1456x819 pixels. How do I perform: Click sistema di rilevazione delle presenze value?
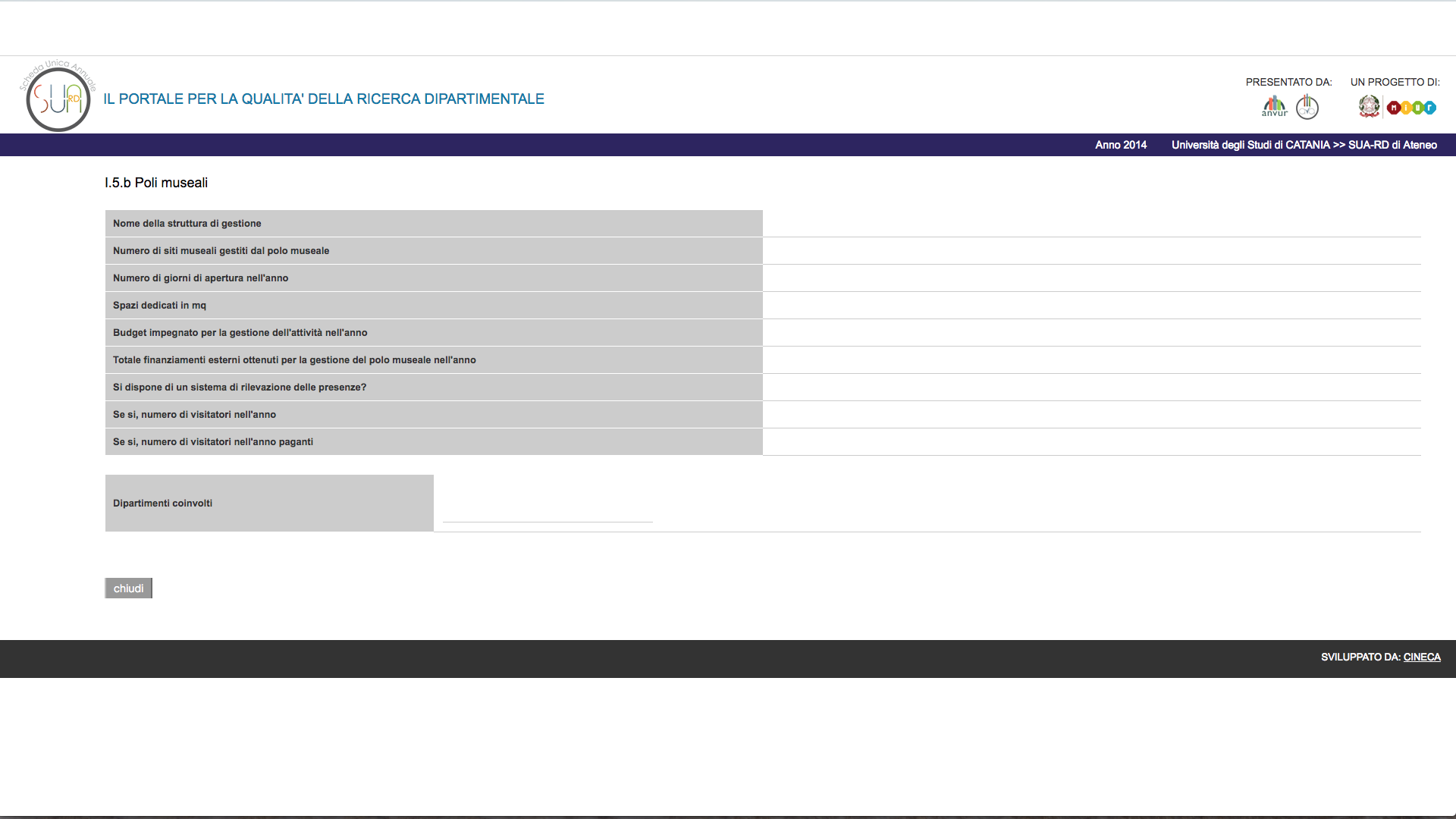pyautogui.click(x=1091, y=388)
